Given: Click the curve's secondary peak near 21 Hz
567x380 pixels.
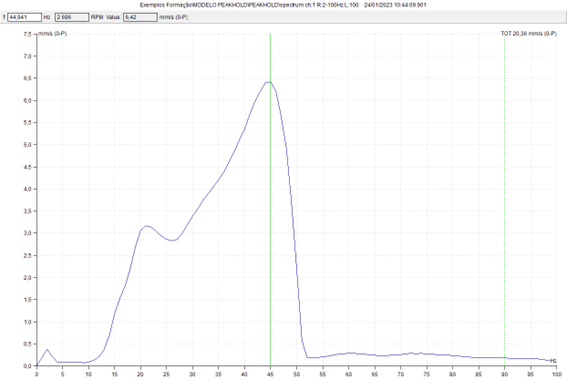Looking at the screenshot, I should [x=147, y=226].
